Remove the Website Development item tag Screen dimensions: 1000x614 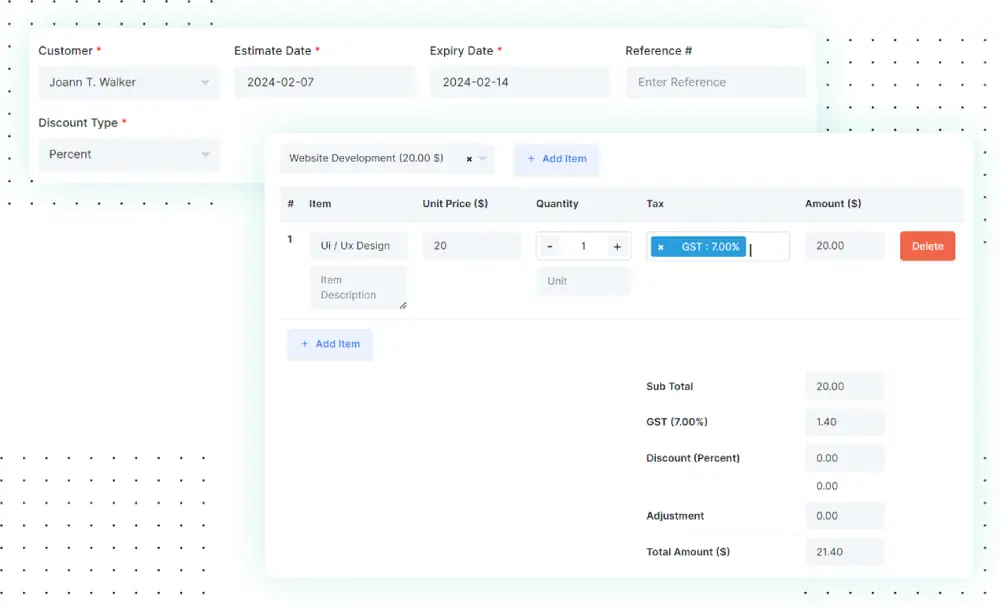pyautogui.click(x=470, y=158)
